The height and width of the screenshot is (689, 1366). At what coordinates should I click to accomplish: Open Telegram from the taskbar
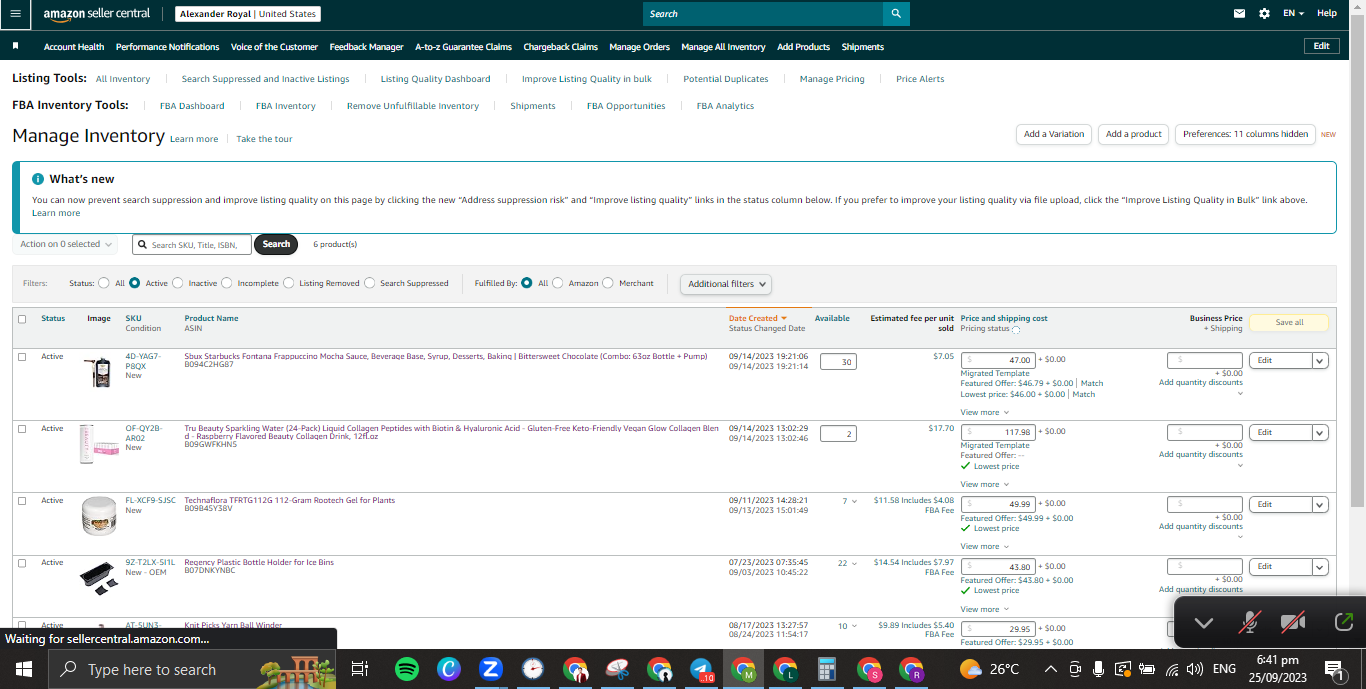click(701, 669)
